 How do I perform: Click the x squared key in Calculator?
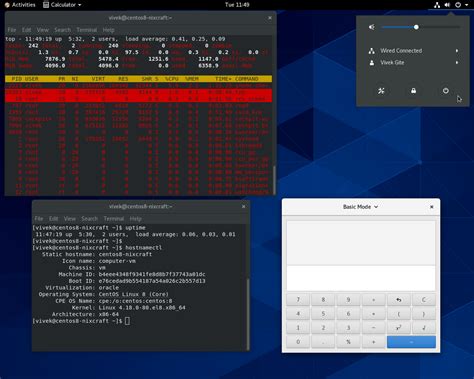point(399,328)
